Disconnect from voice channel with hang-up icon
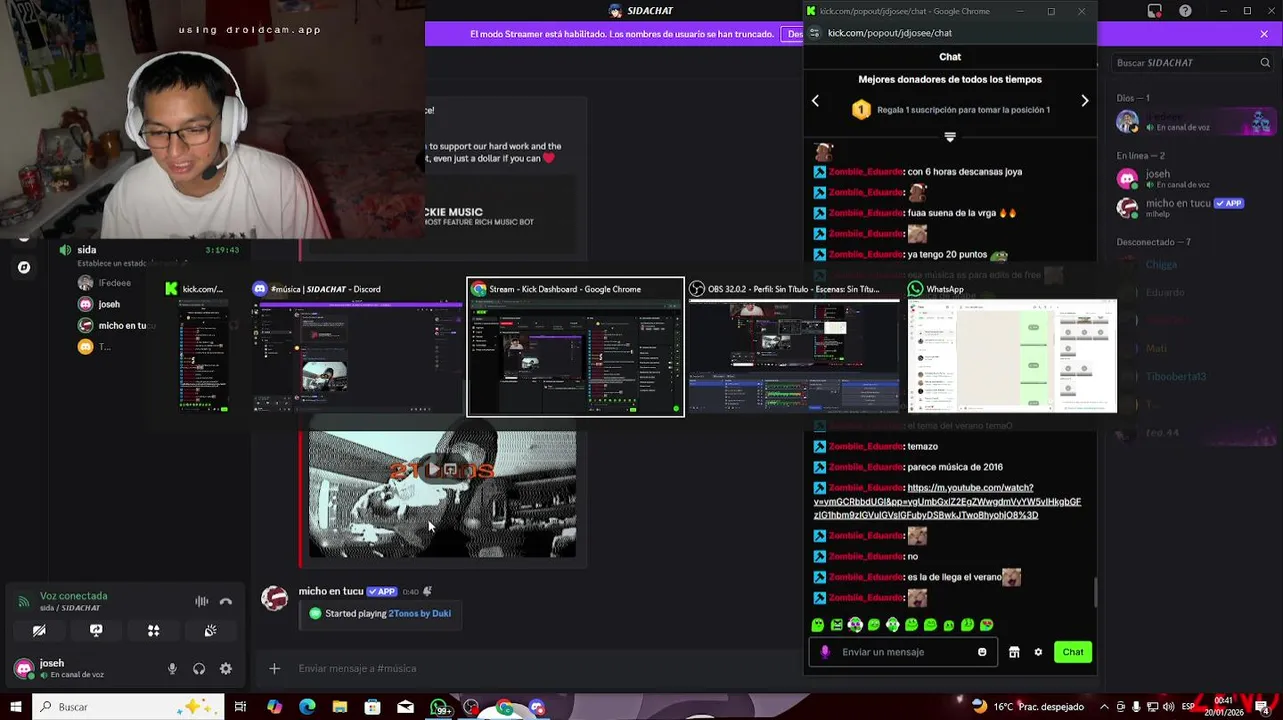This screenshot has width=1283, height=720. point(226,601)
